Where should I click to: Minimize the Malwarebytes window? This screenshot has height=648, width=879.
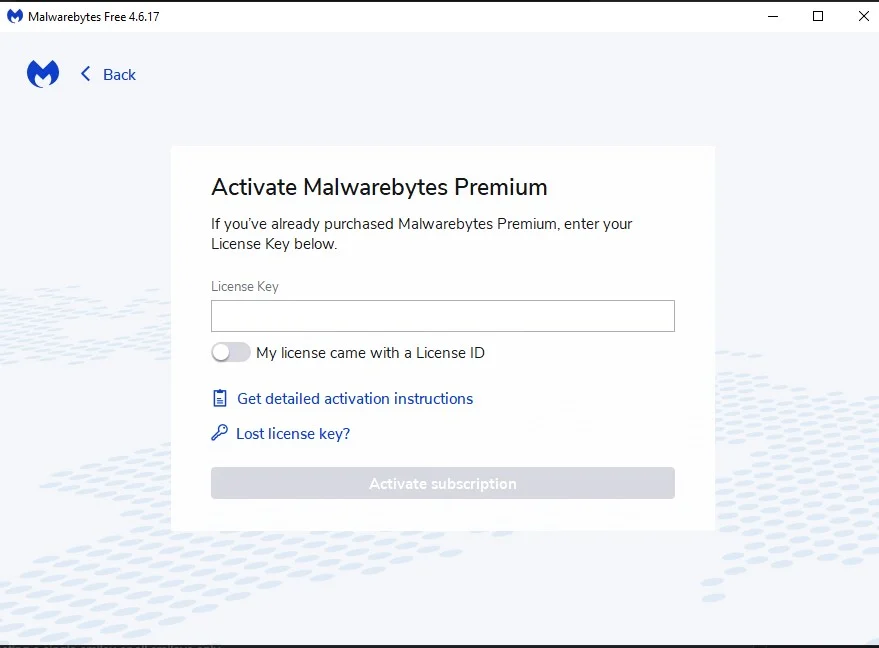coord(773,16)
